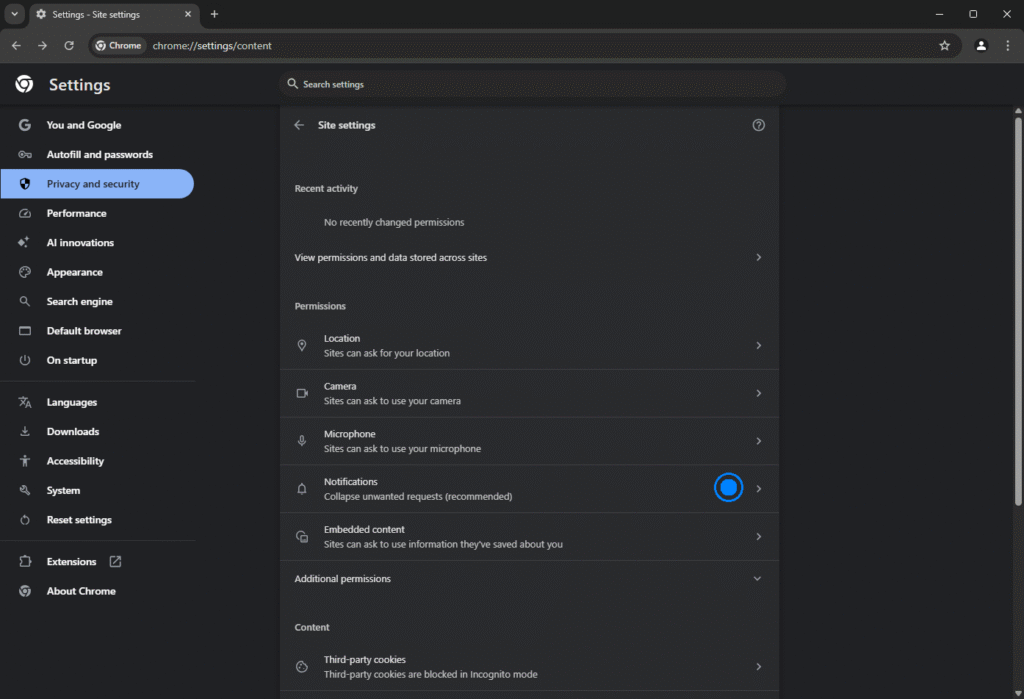The image size is (1024, 699).
Task: Bookmark this page with the star icon
Action: click(x=944, y=45)
